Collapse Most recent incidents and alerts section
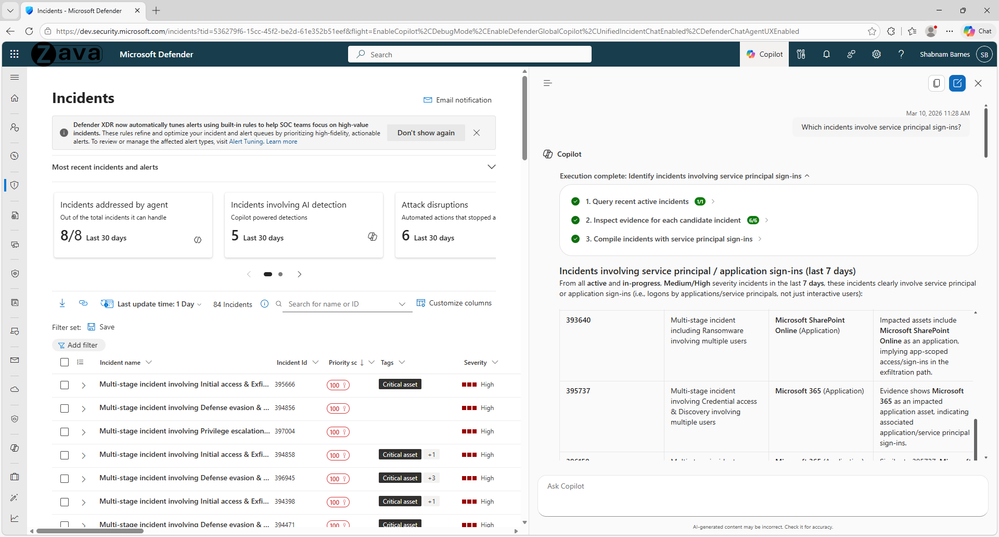This screenshot has height=537, width=999. 491,167
